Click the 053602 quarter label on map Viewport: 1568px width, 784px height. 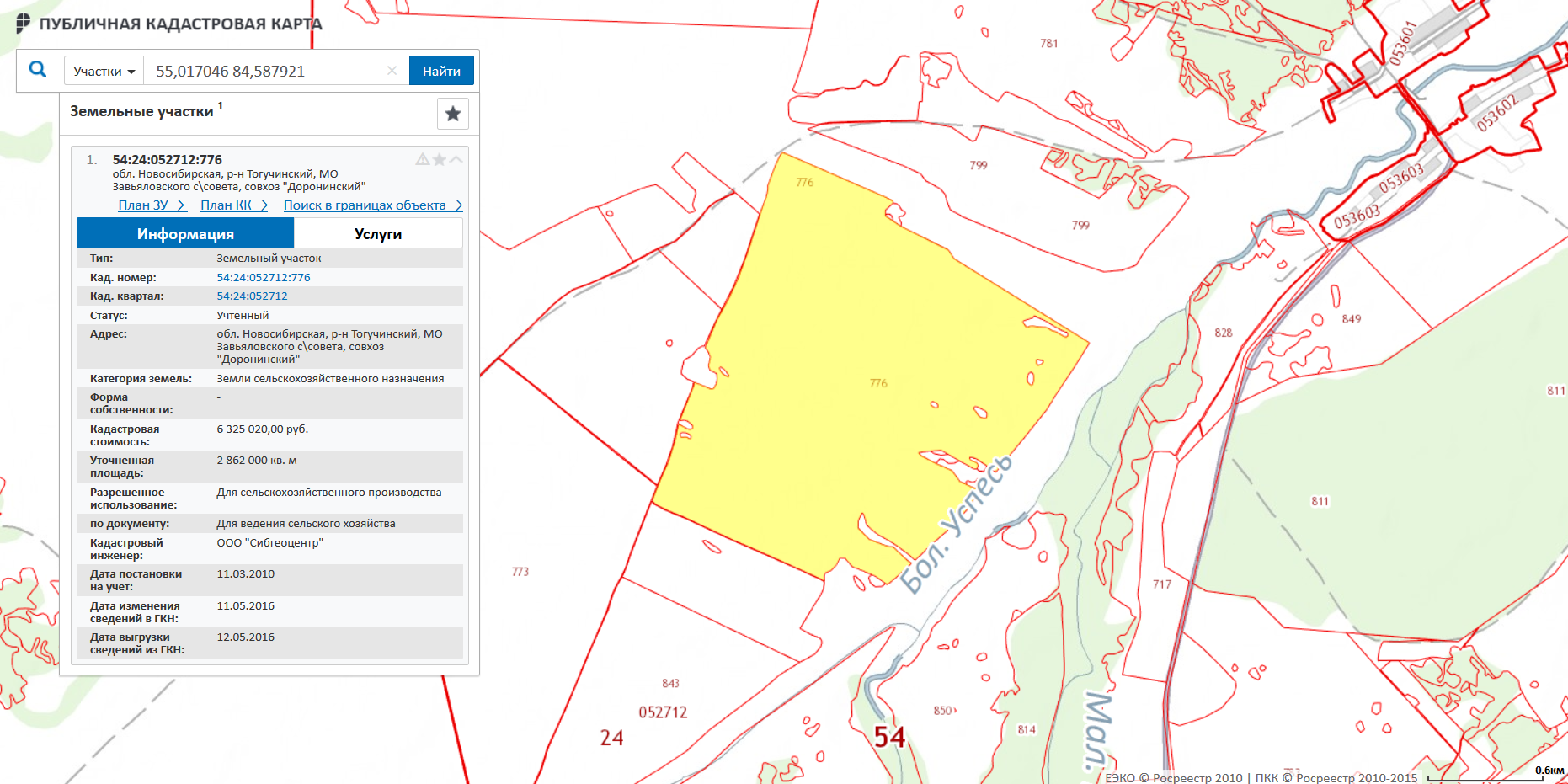(x=1496, y=113)
